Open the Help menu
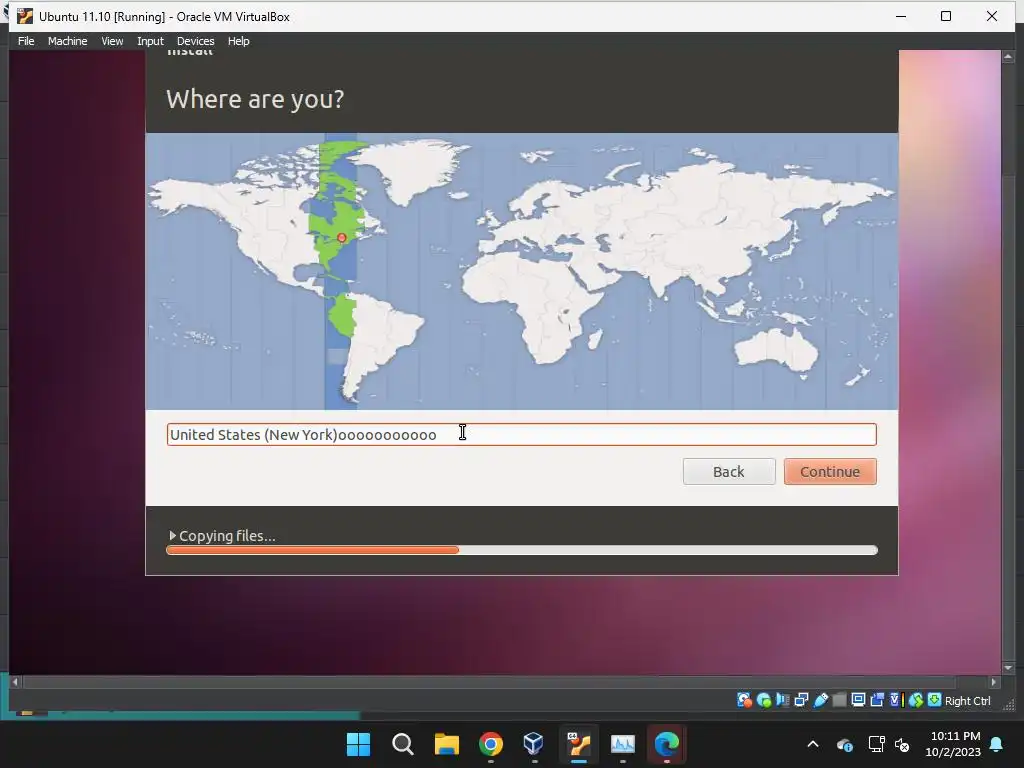1024x768 pixels. point(238,41)
